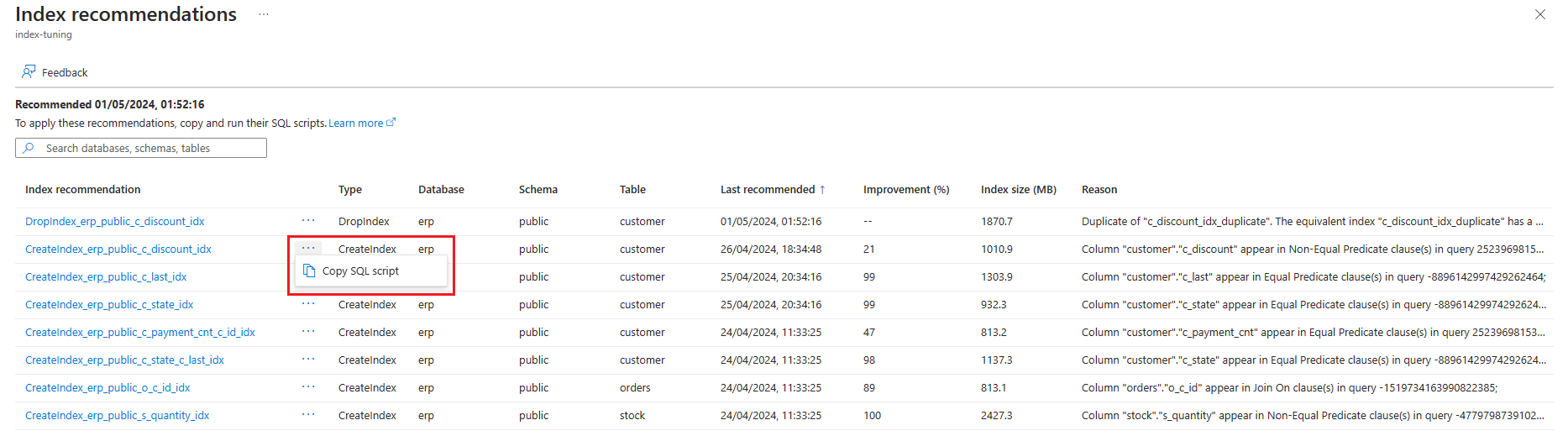Select the reason mentioning orders o_c_id Join

[1290, 388]
